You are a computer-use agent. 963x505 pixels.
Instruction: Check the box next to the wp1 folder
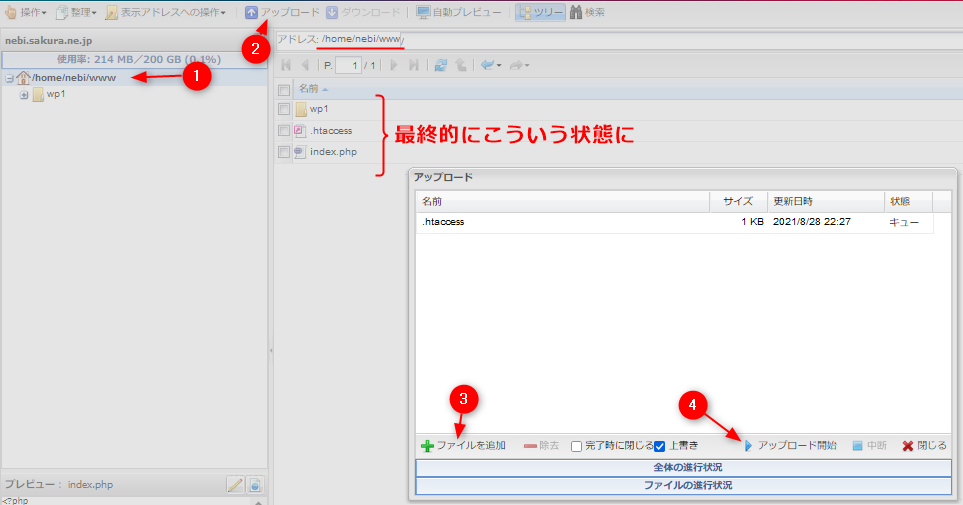[x=284, y=109]
